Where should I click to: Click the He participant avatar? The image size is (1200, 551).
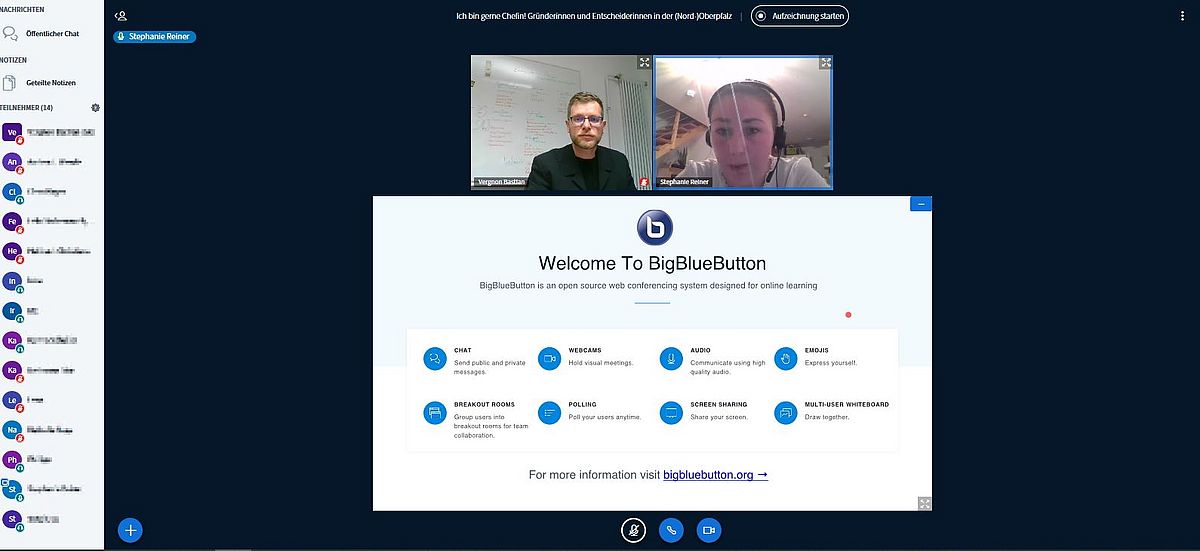point(12,251)
